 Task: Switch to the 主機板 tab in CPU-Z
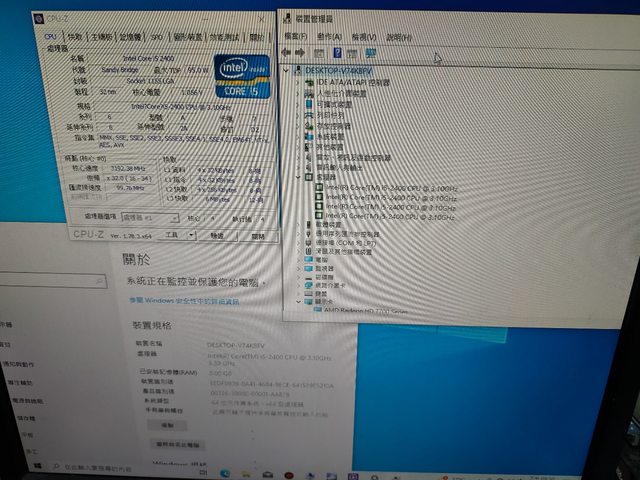103,36
